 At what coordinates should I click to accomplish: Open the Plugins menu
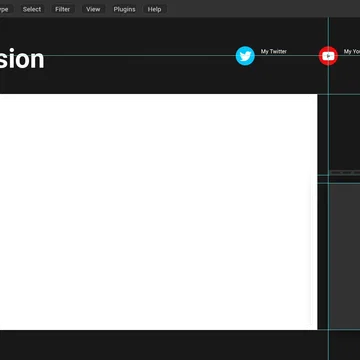click(124, 9)
